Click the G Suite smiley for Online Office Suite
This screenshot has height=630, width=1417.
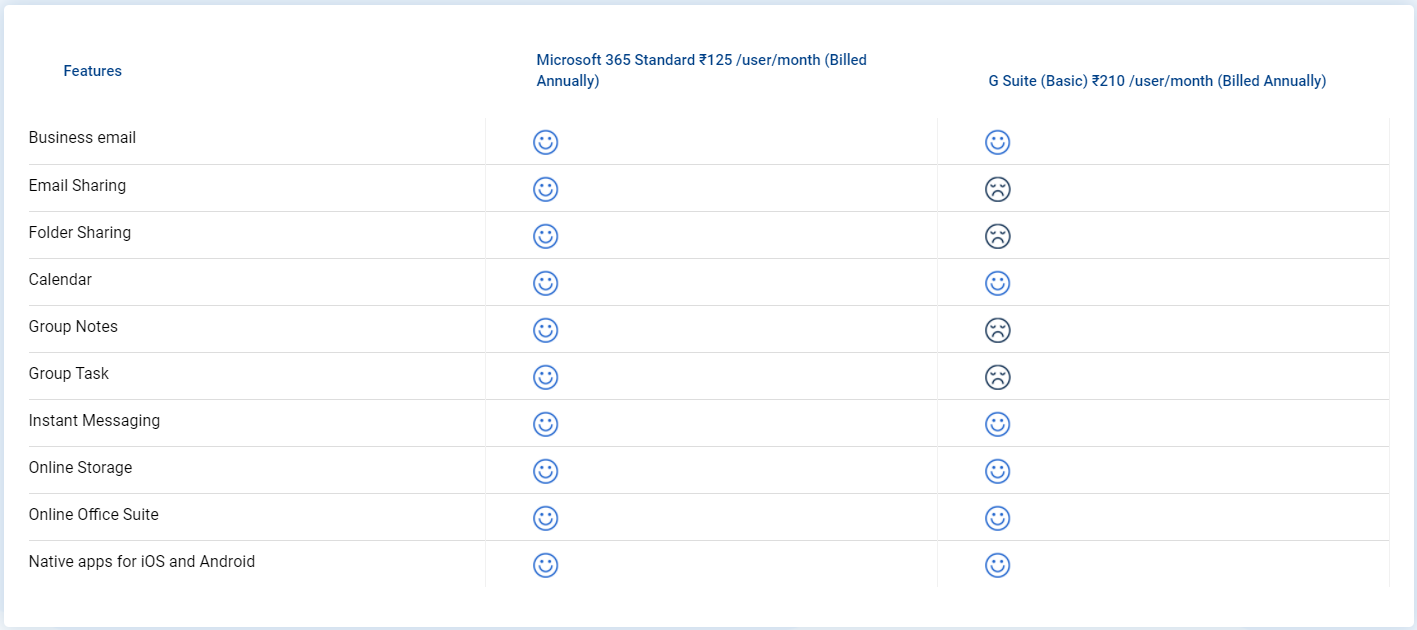pos(997,518)
